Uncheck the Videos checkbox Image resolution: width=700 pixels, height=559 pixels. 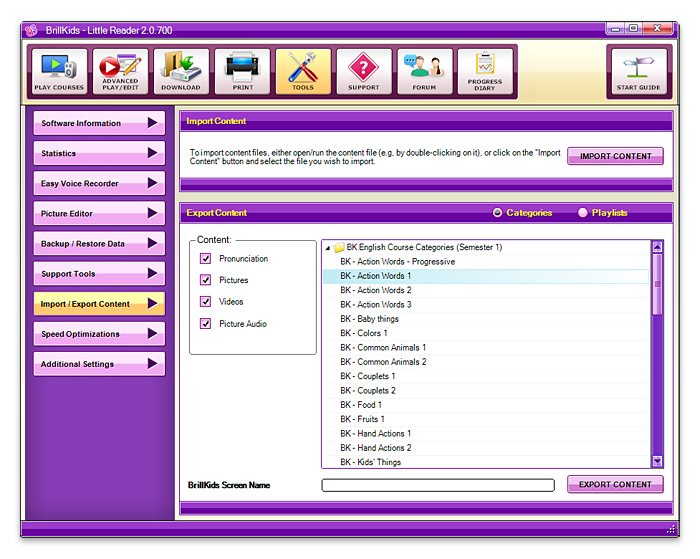click(205, 301)
